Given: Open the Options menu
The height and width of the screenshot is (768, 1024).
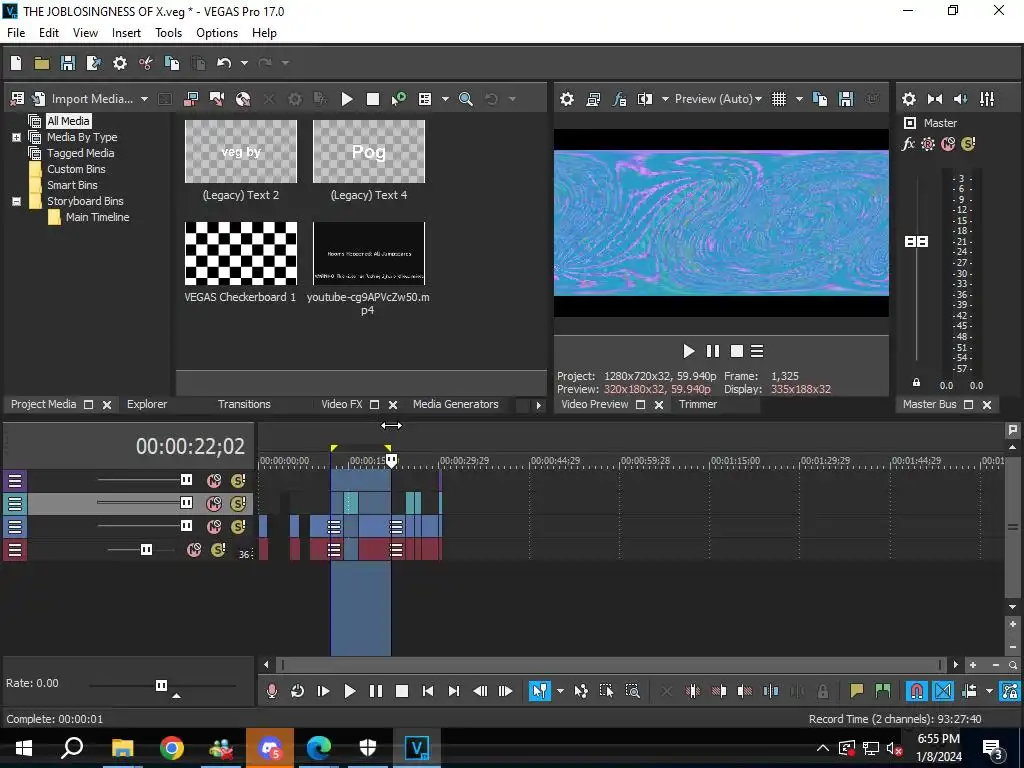Looking at the screenshot, I should pos(217,33).
